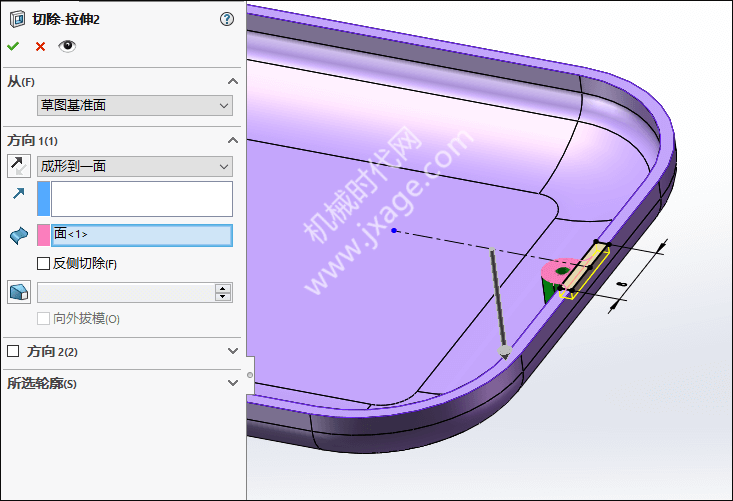The image size is (733, 501).
Task: Toggle detailed preview eye icon
Action: tap(67, 46)
